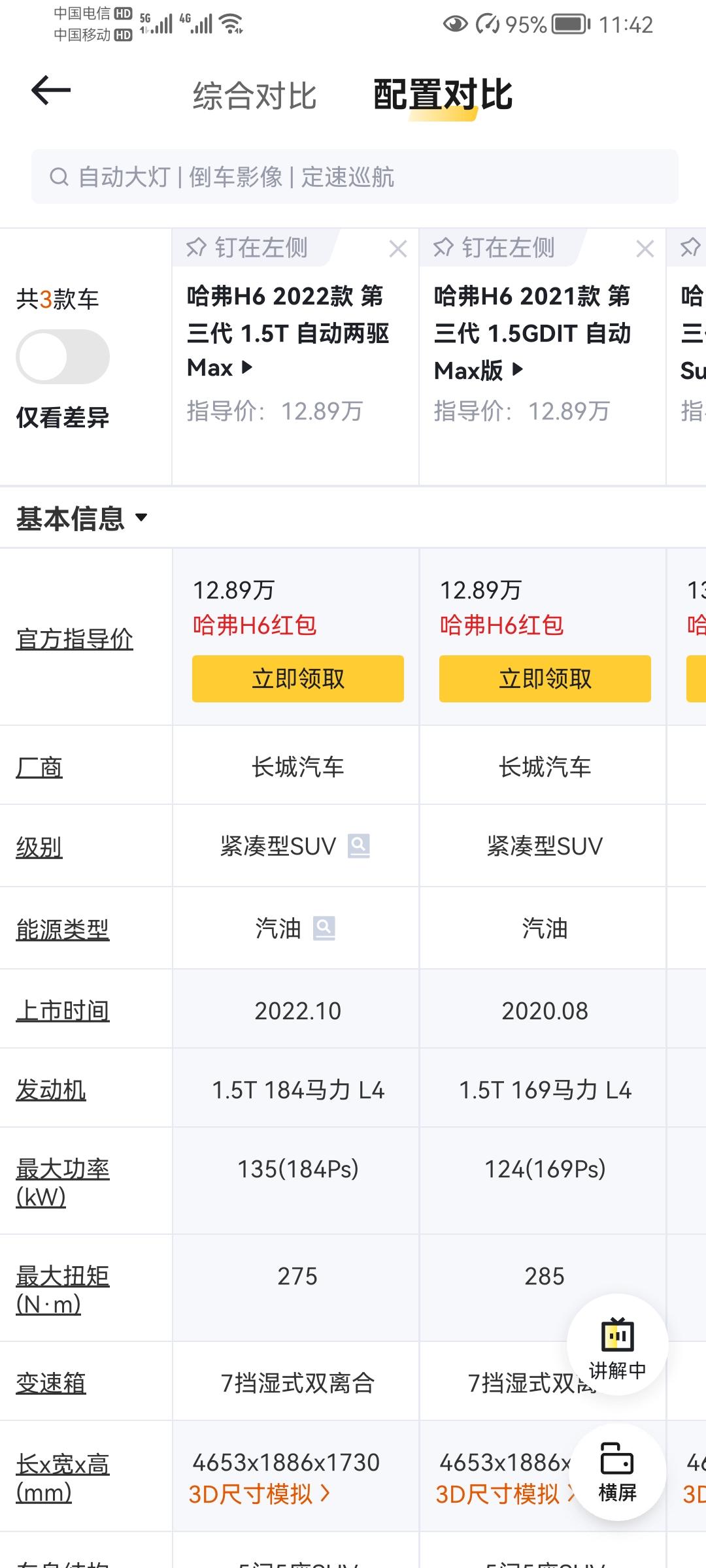Viewport: 706px width, 1568px height.
Task: Tap the battery icon in status bar
Action: [x=571, y=25]
